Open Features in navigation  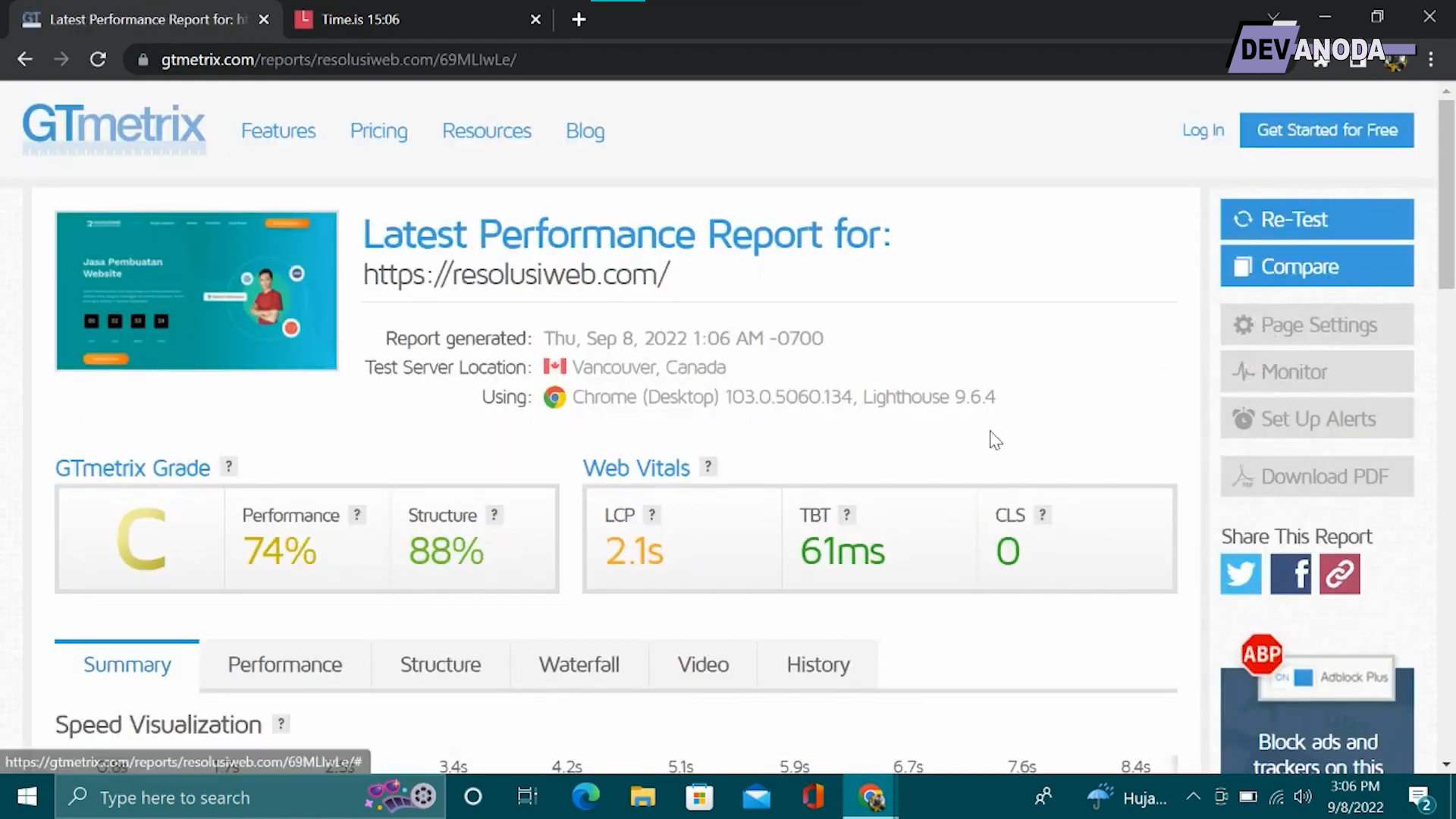278,131
